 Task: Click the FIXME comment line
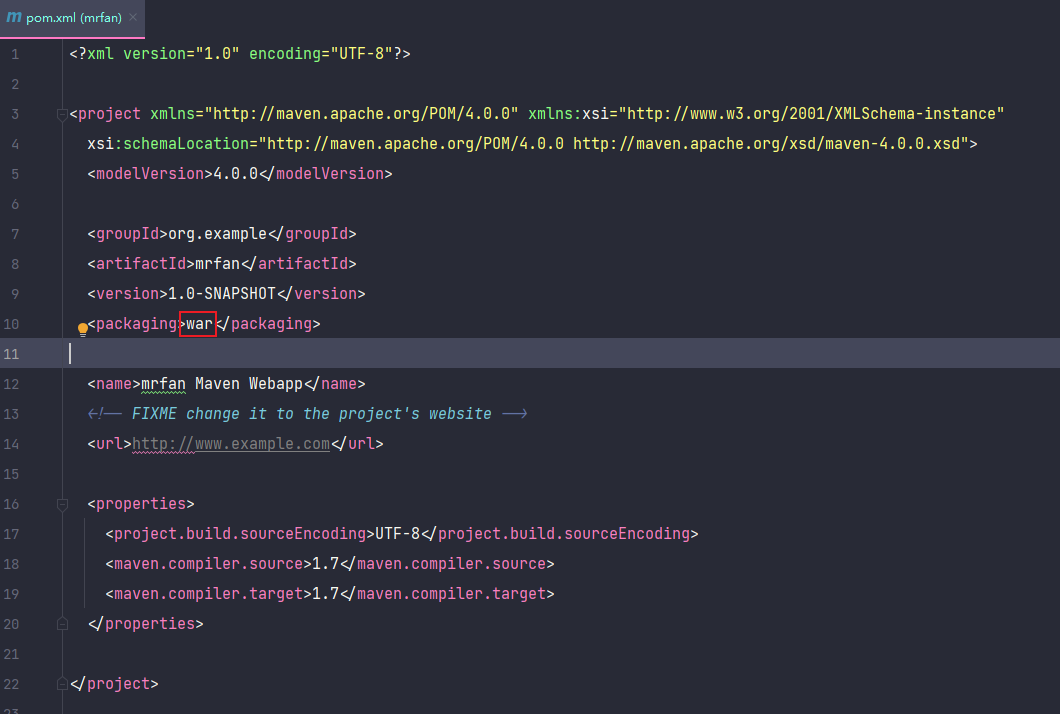[x=307, y=414]
